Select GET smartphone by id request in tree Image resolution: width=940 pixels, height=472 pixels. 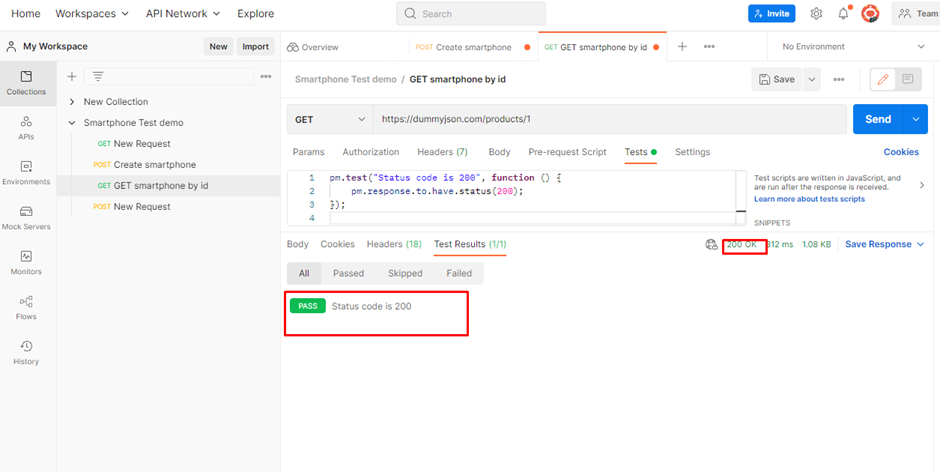[161, 186]
